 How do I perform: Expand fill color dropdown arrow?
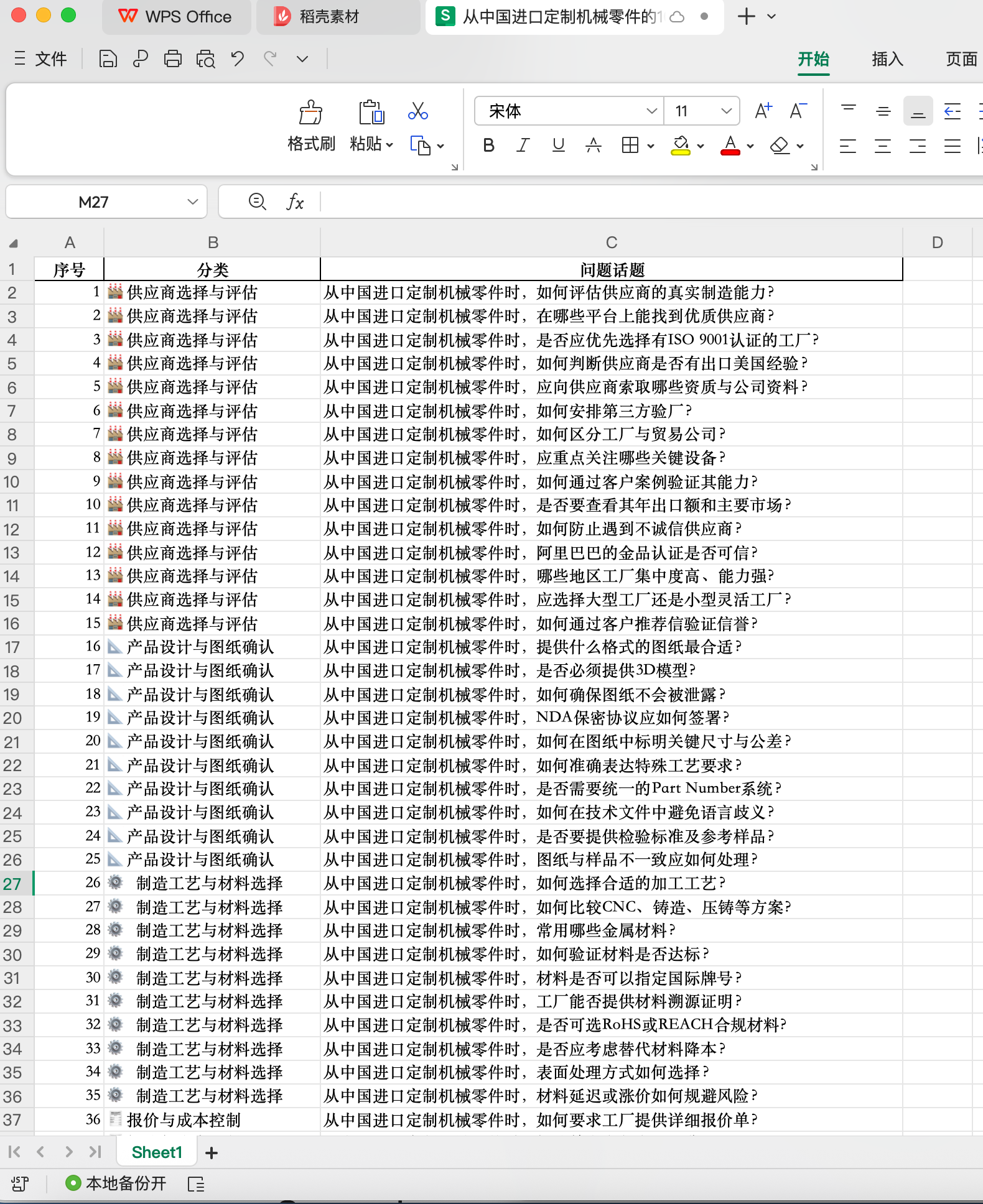[x=701, y=146]
